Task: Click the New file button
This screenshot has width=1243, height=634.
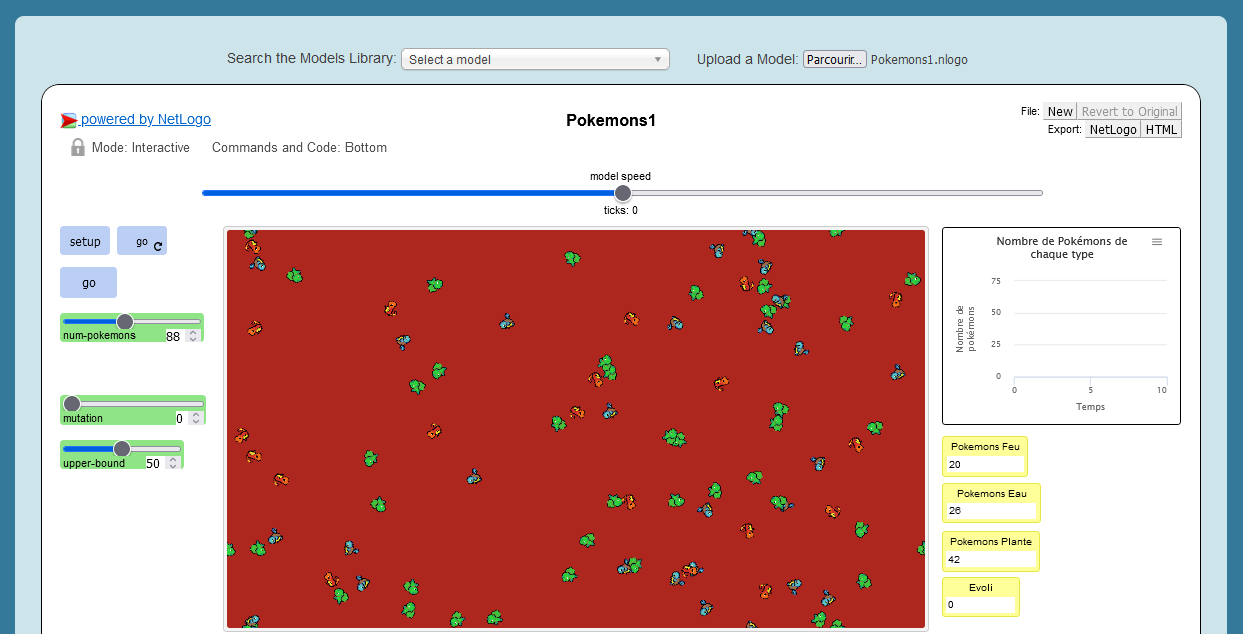Action: point(1060,111)
